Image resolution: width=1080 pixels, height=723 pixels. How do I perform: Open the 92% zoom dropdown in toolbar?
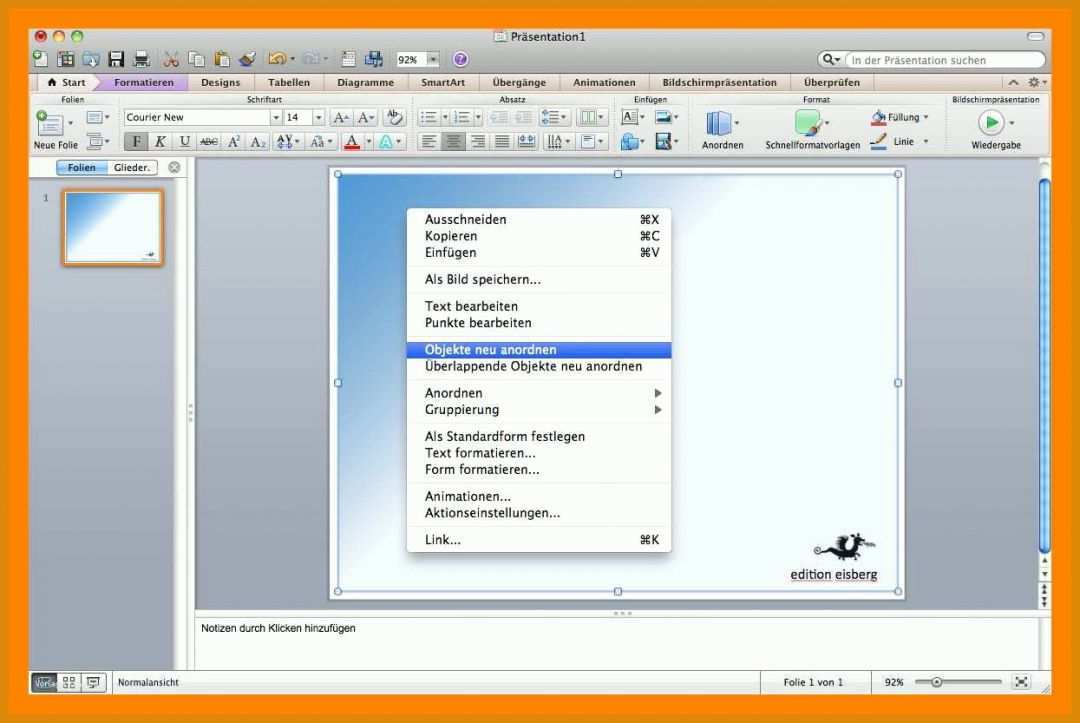point(433,60)
